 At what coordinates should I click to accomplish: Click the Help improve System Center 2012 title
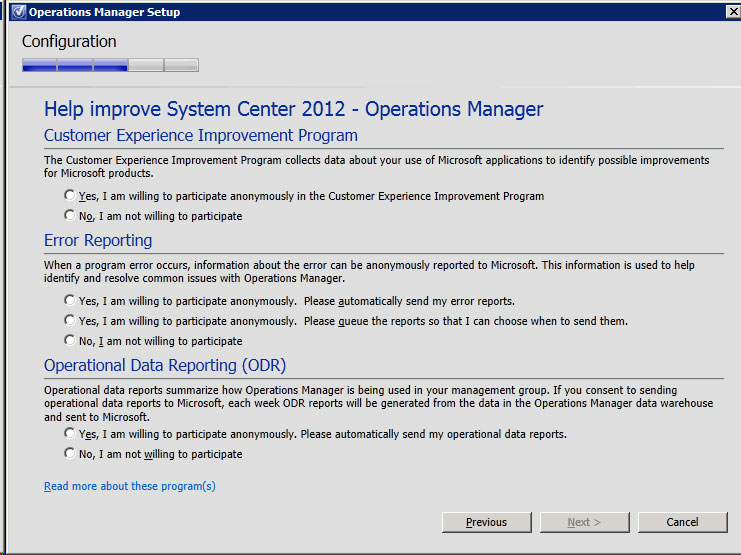[x=293, y=109]
